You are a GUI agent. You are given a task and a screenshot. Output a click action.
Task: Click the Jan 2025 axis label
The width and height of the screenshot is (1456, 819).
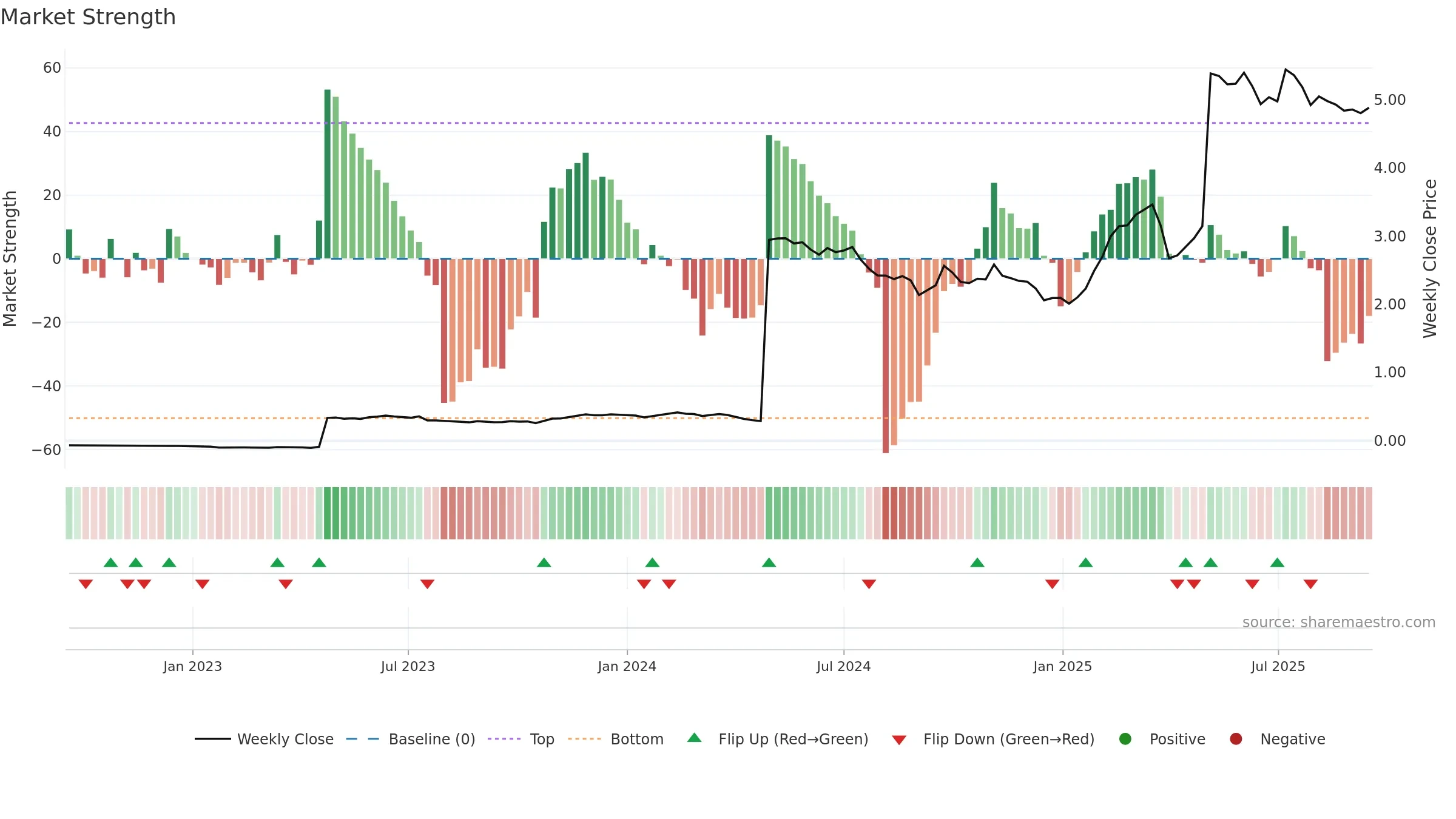point(1062,666)
